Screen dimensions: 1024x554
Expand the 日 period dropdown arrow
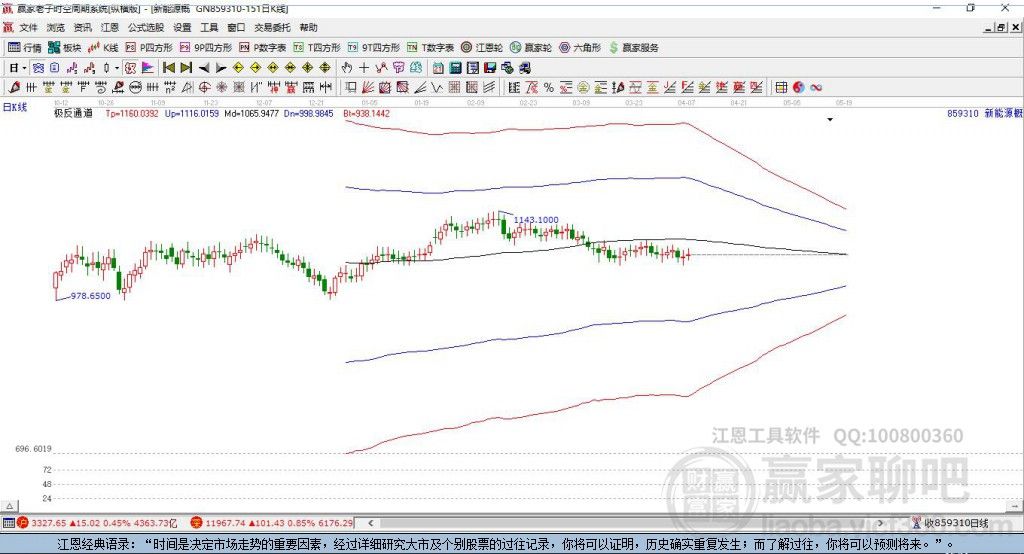coord(26,68)
